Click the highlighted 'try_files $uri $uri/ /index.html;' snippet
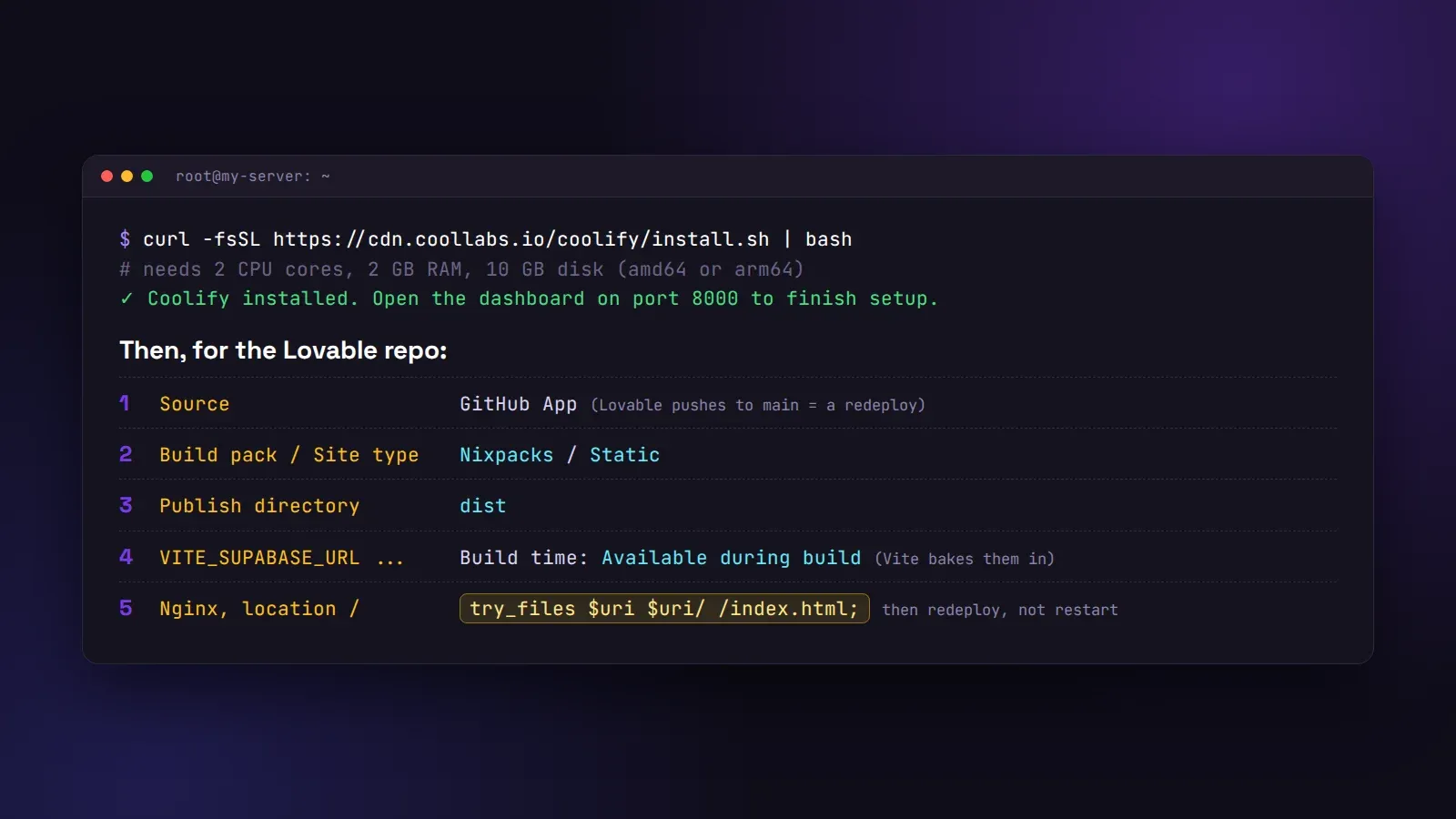Image resolution: width=1456 pixels, height=819 pixels. pos(664,609)
